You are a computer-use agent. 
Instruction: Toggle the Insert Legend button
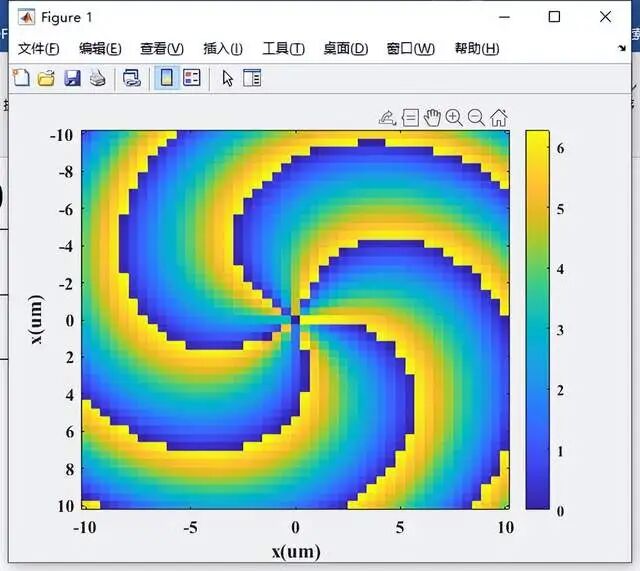[x=191, y=78]
